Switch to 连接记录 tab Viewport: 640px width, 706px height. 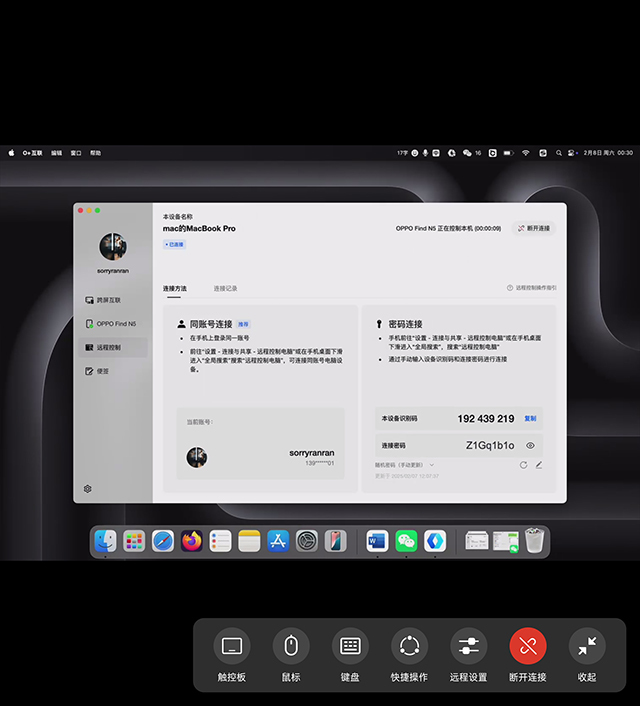tap(225, 288)
